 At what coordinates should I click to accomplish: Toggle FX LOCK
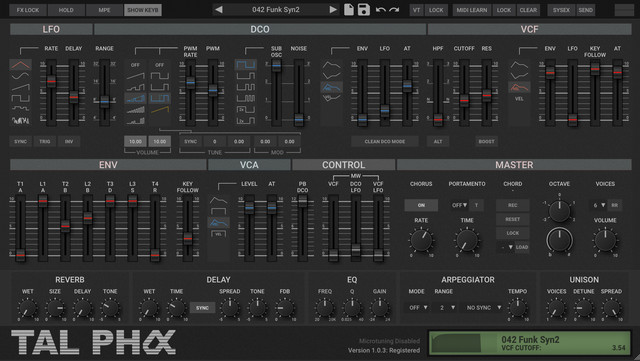28,10
